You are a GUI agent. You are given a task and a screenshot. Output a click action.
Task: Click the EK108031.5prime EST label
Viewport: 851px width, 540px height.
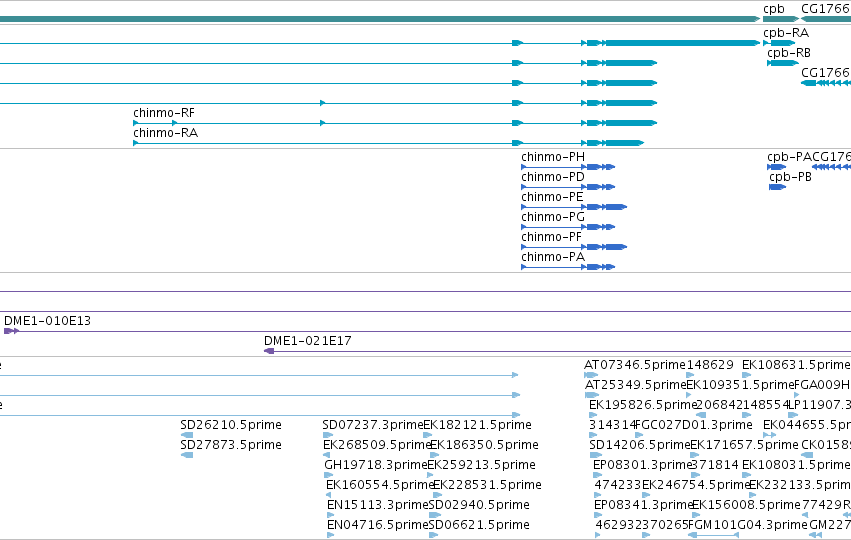pyautogui.click(x=796, y=465)
